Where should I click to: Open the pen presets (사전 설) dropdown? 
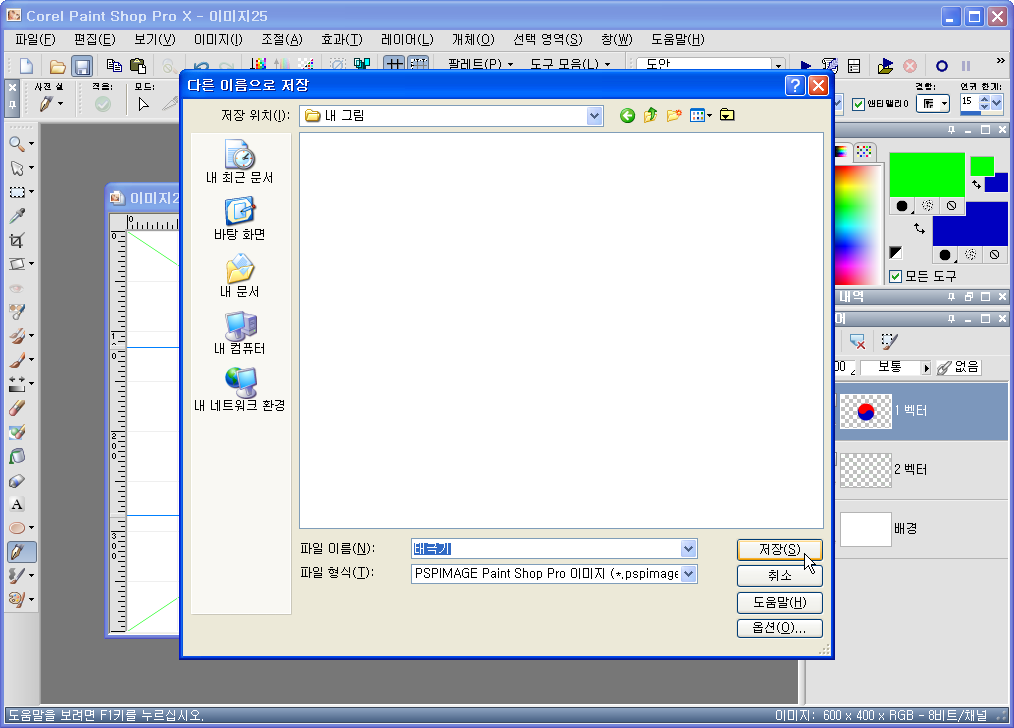[x=51, y=103]
